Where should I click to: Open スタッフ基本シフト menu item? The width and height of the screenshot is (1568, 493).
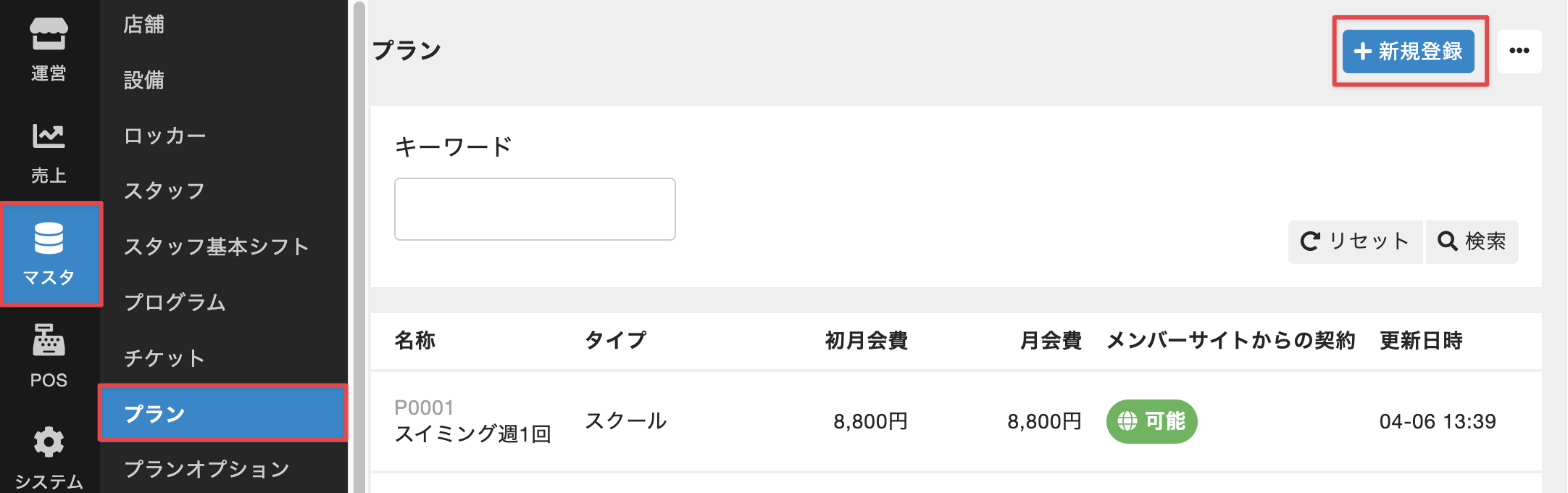[216, 246]
